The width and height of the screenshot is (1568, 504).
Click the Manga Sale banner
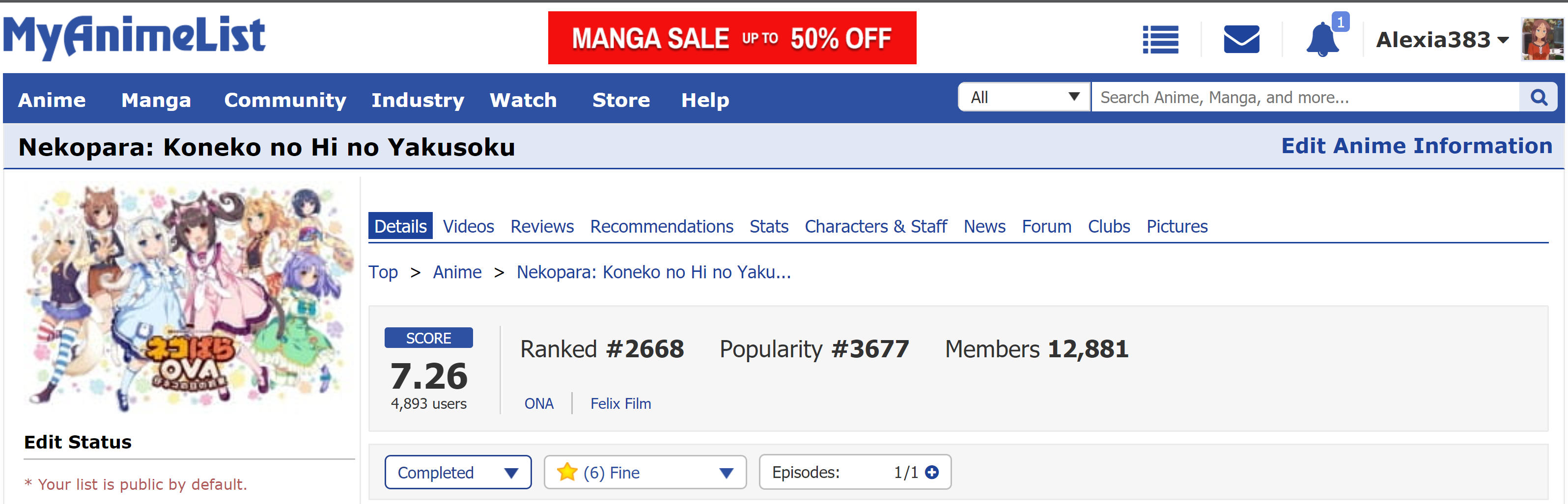pyautogui.click(x=731, y=38)
